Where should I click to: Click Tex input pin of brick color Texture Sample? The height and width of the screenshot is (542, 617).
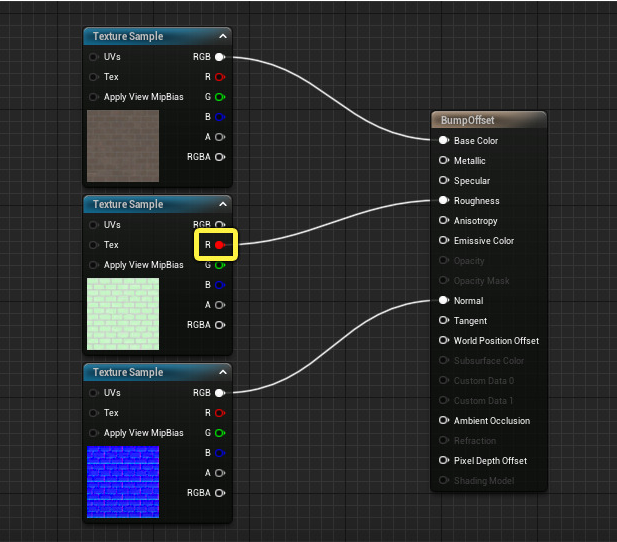[93, 77]
